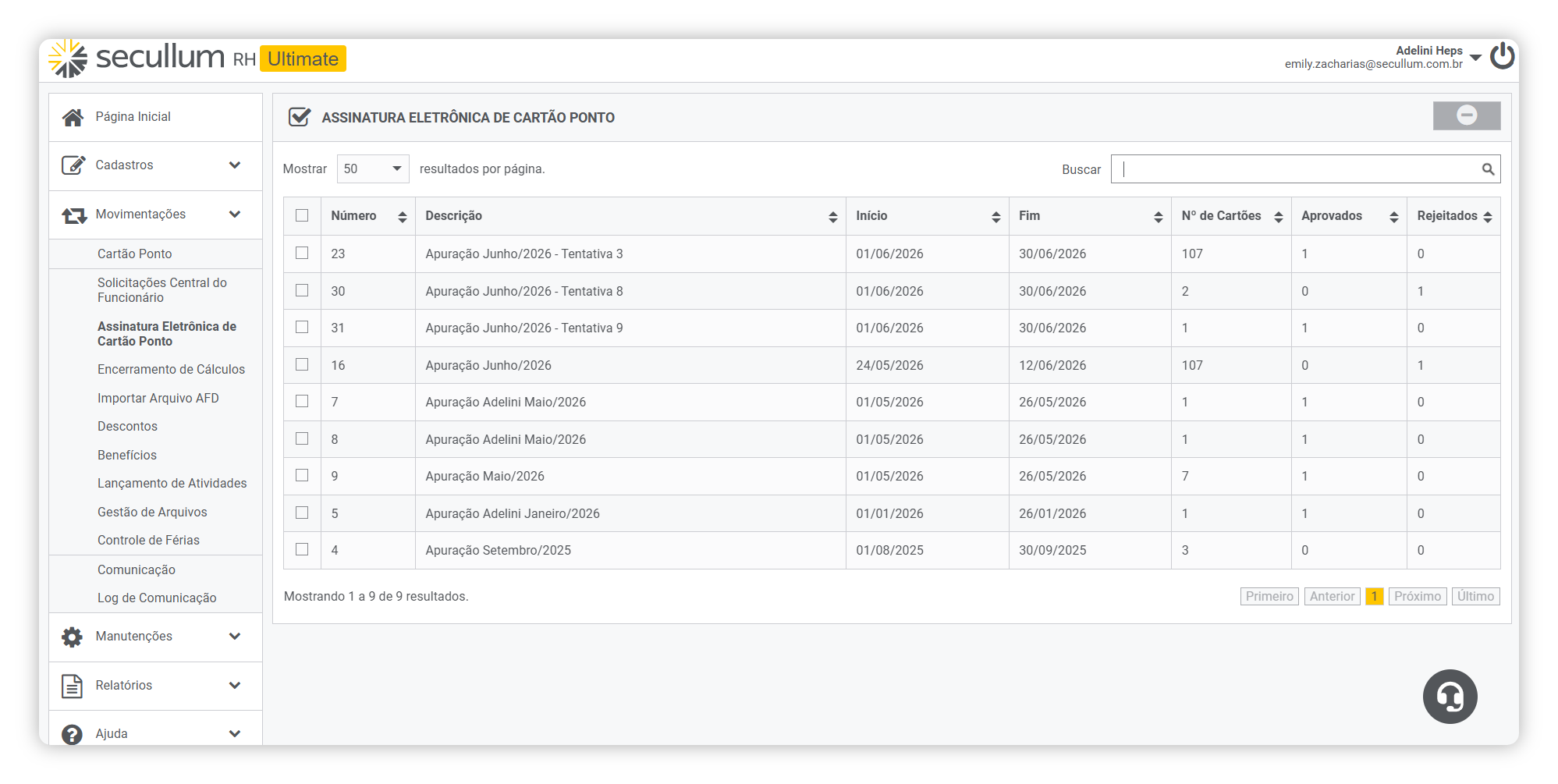Viewport: 1558px width, 784px height.
Task: Open Gestão de Arquivos
Action: point(152,513)
